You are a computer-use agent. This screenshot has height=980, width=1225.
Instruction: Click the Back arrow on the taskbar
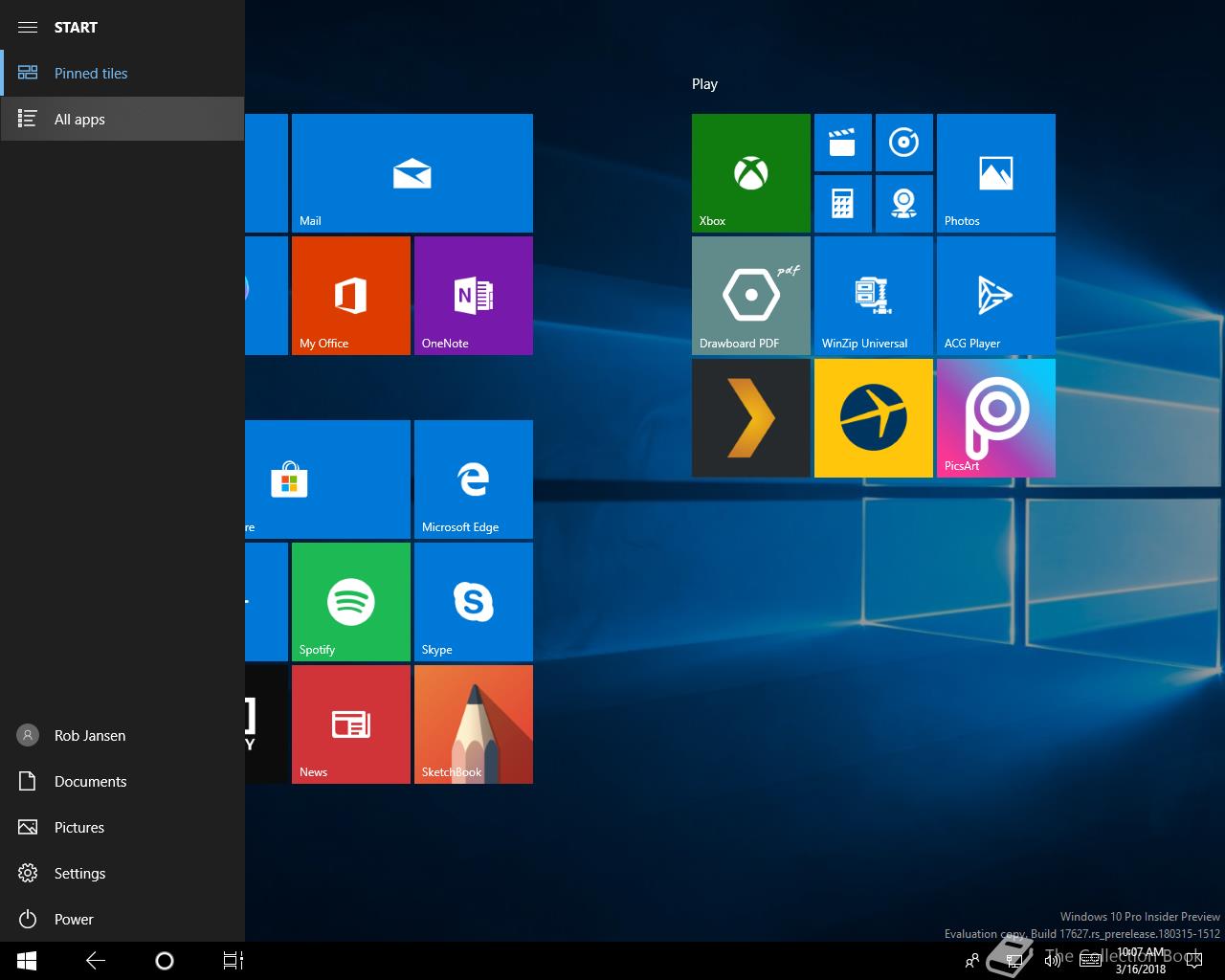96,961
